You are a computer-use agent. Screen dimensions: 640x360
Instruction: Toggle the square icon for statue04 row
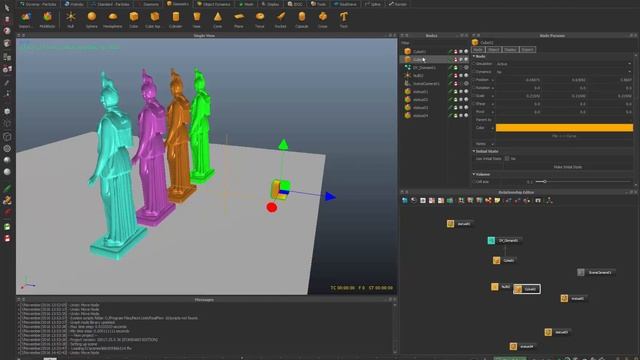pyautogui.click(x=461, y=116)
